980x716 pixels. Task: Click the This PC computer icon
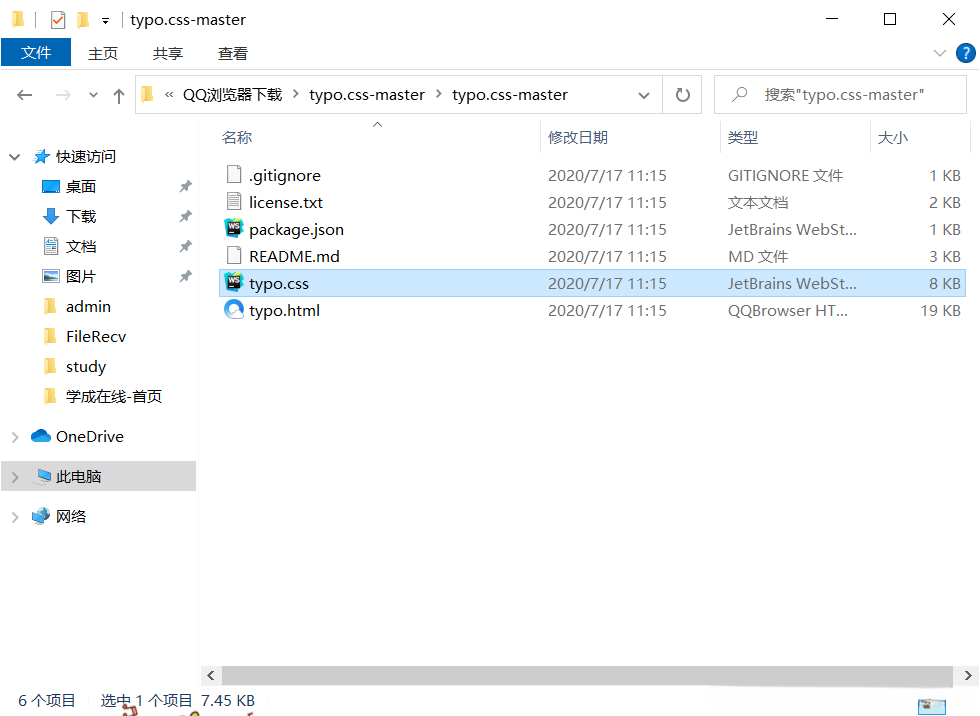[x=43, y=476]
